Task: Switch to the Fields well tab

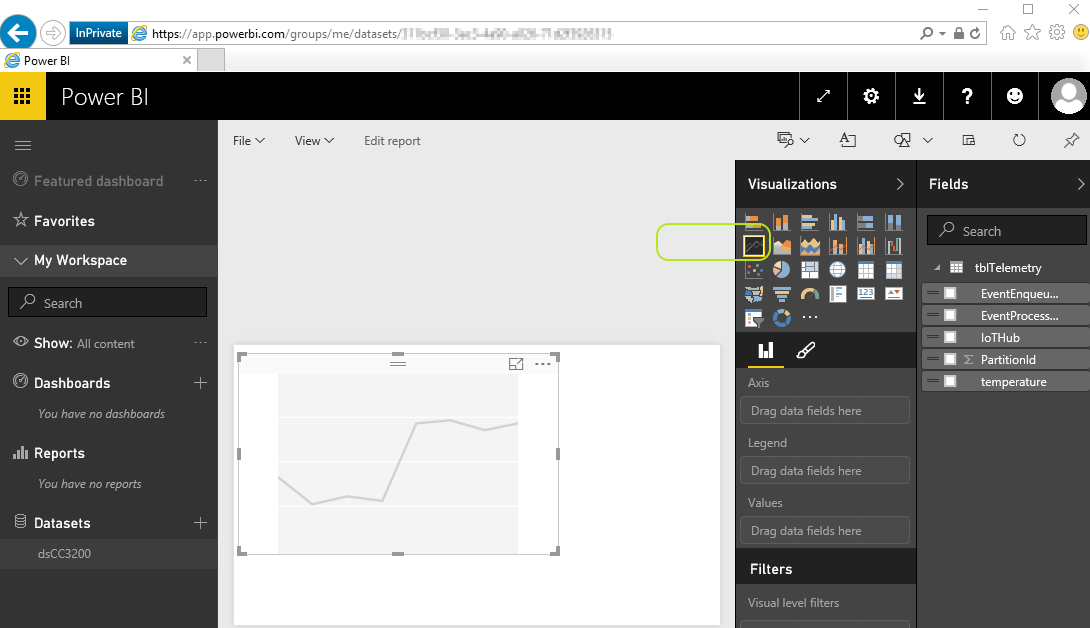Action: [x=765, y=351]
